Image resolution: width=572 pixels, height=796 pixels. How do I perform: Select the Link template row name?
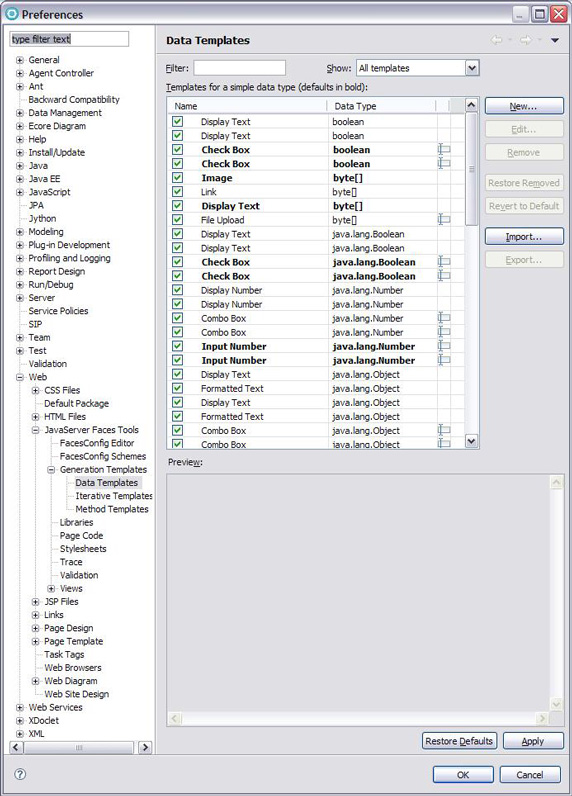point(209,192)
